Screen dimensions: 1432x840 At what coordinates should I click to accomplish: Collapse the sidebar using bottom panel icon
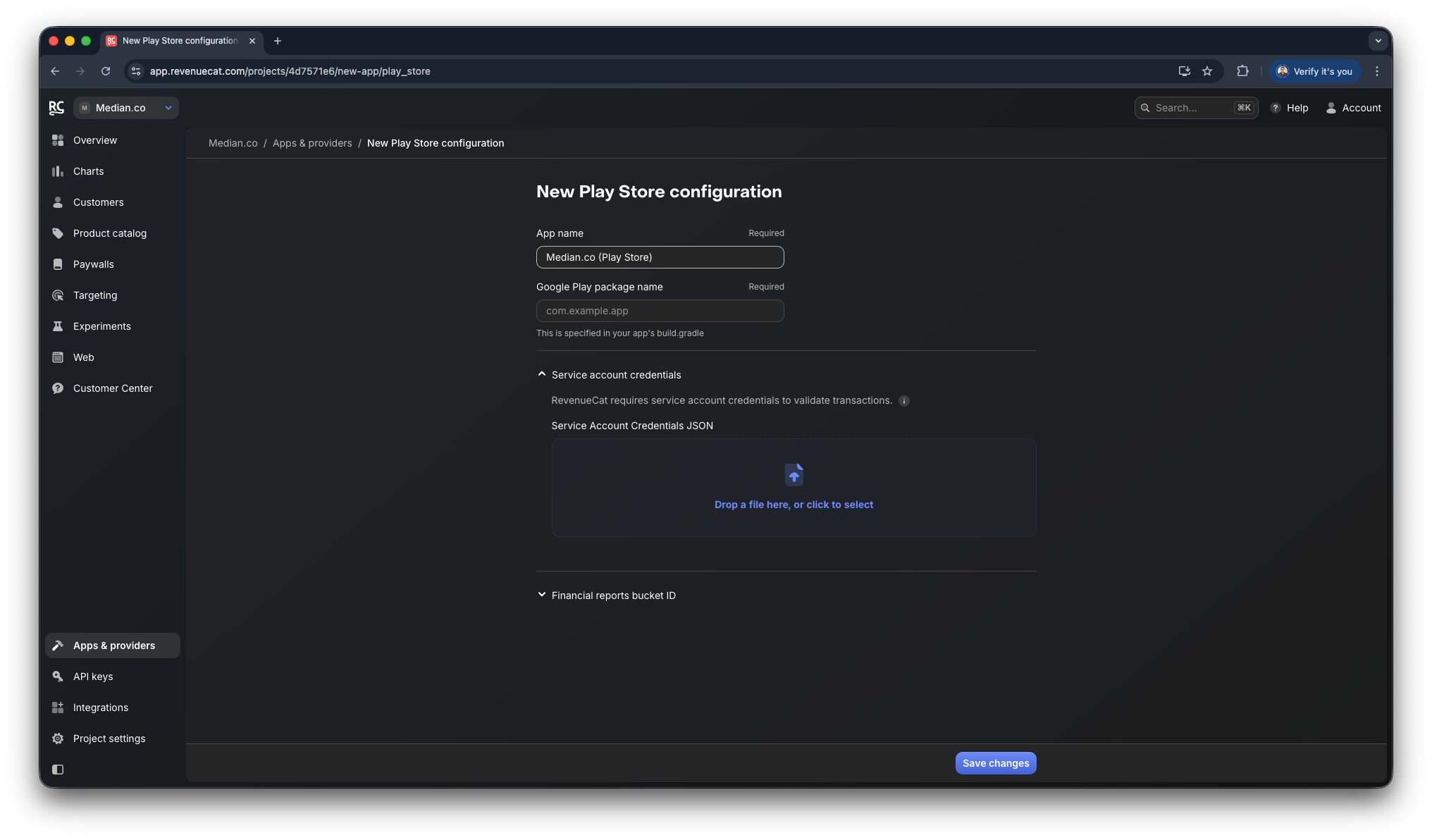(58, 770)
